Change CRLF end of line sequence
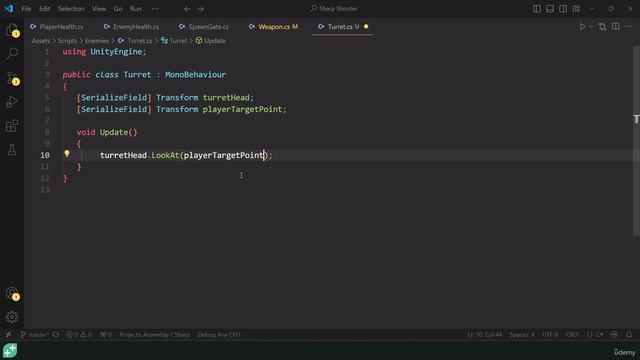Screen dimensions: 640x360 click(x=572, y=334)
